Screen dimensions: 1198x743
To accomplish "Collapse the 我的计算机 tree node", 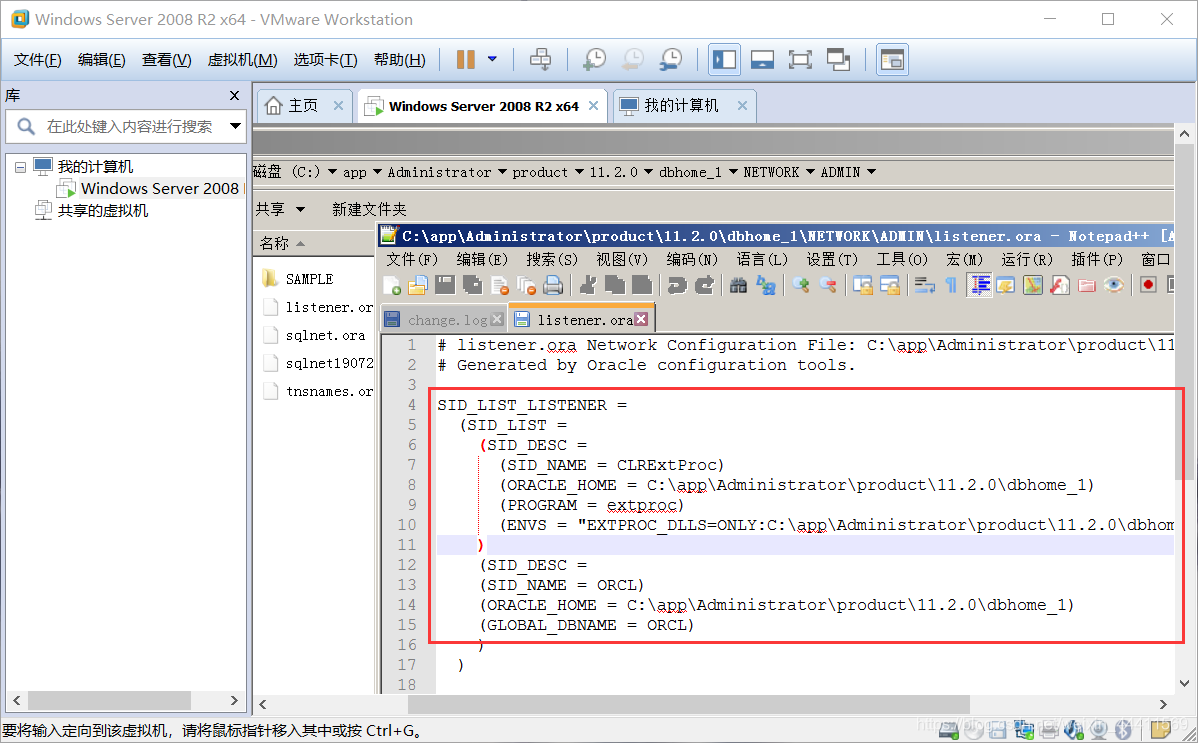I will click(x=21, y=167).
